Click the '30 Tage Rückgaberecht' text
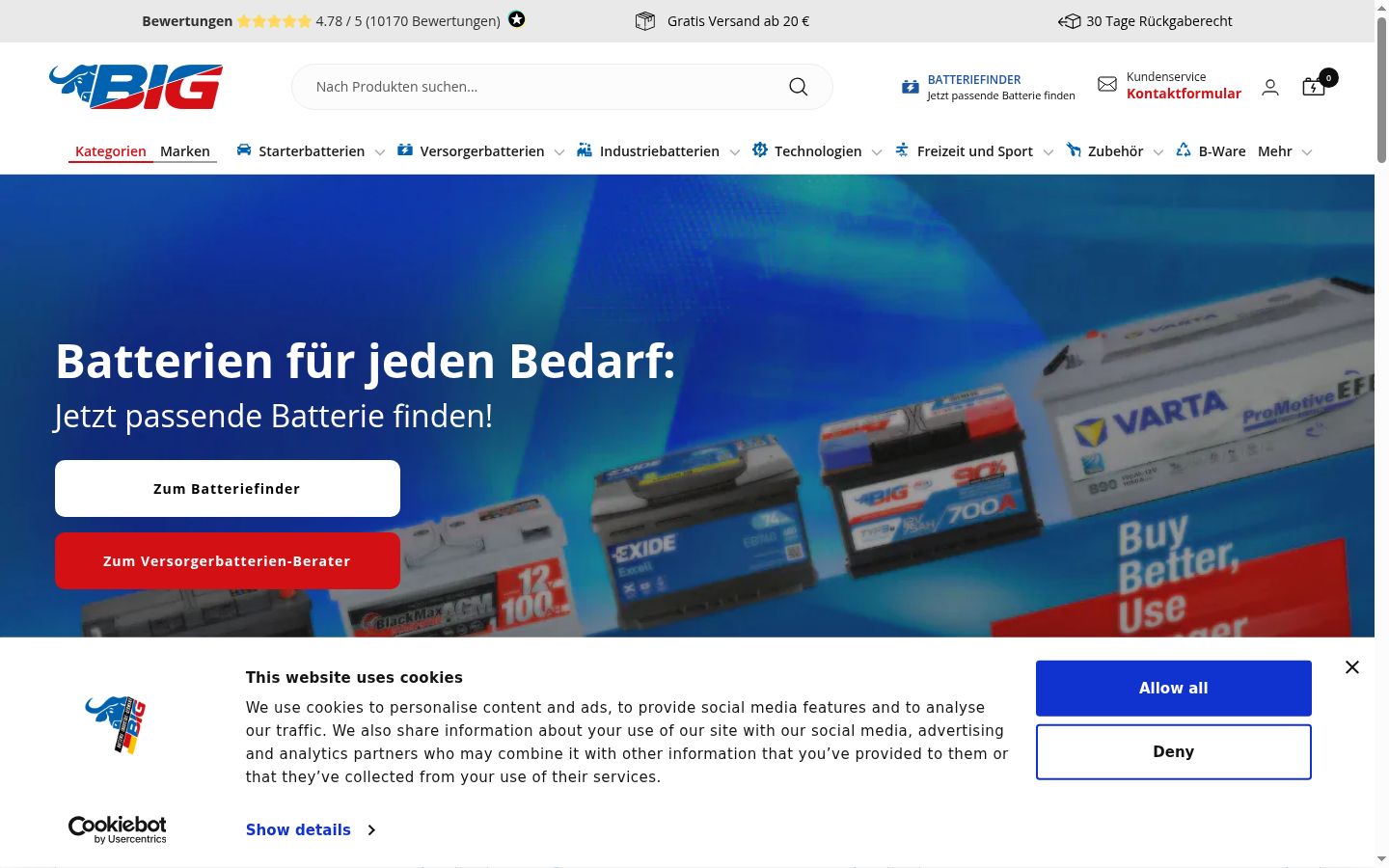The height and width of the screenshot is (868, 1389). (x=1159, y=21)
